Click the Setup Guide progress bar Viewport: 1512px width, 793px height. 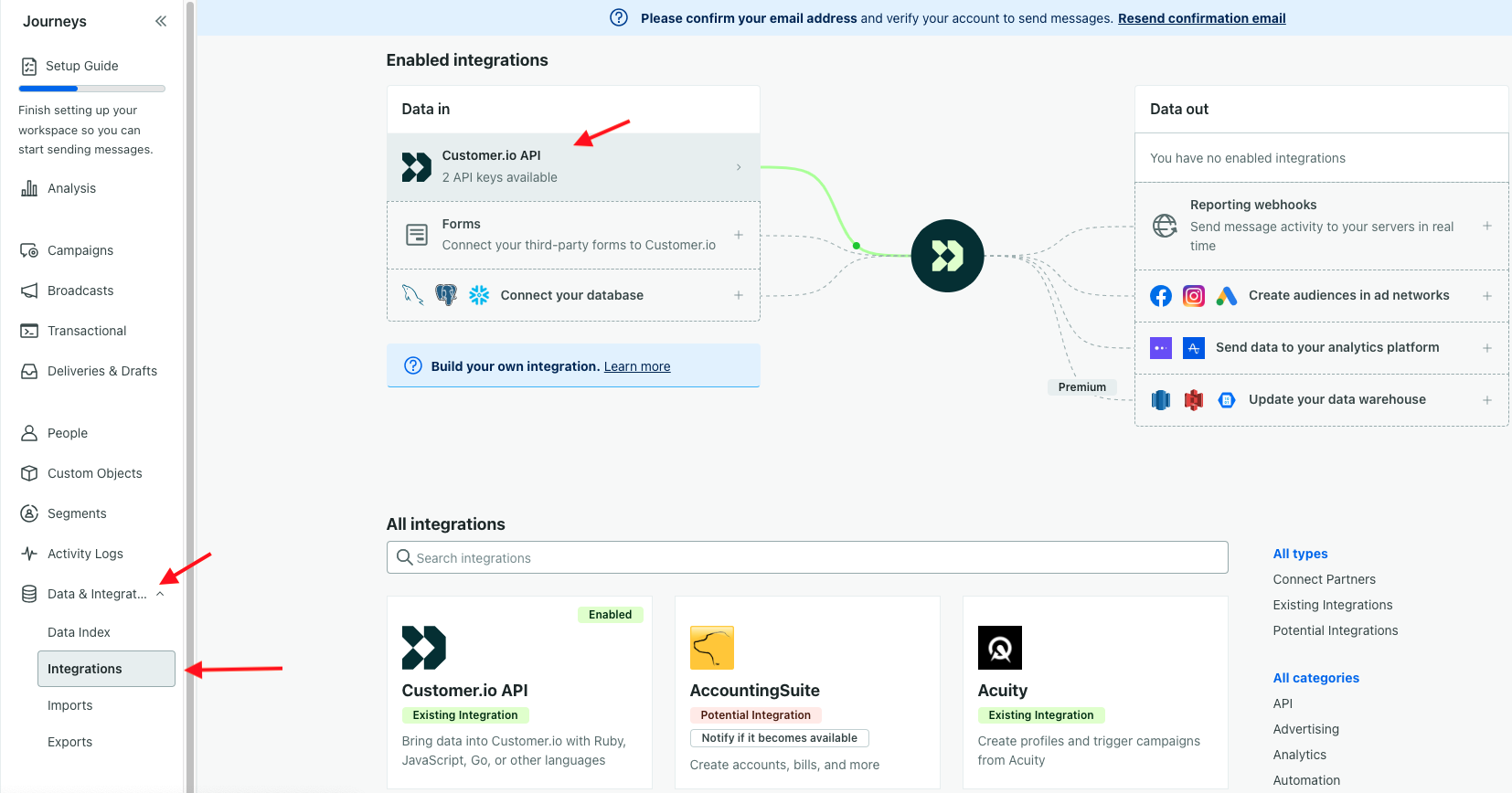click(x=91, y=89)
